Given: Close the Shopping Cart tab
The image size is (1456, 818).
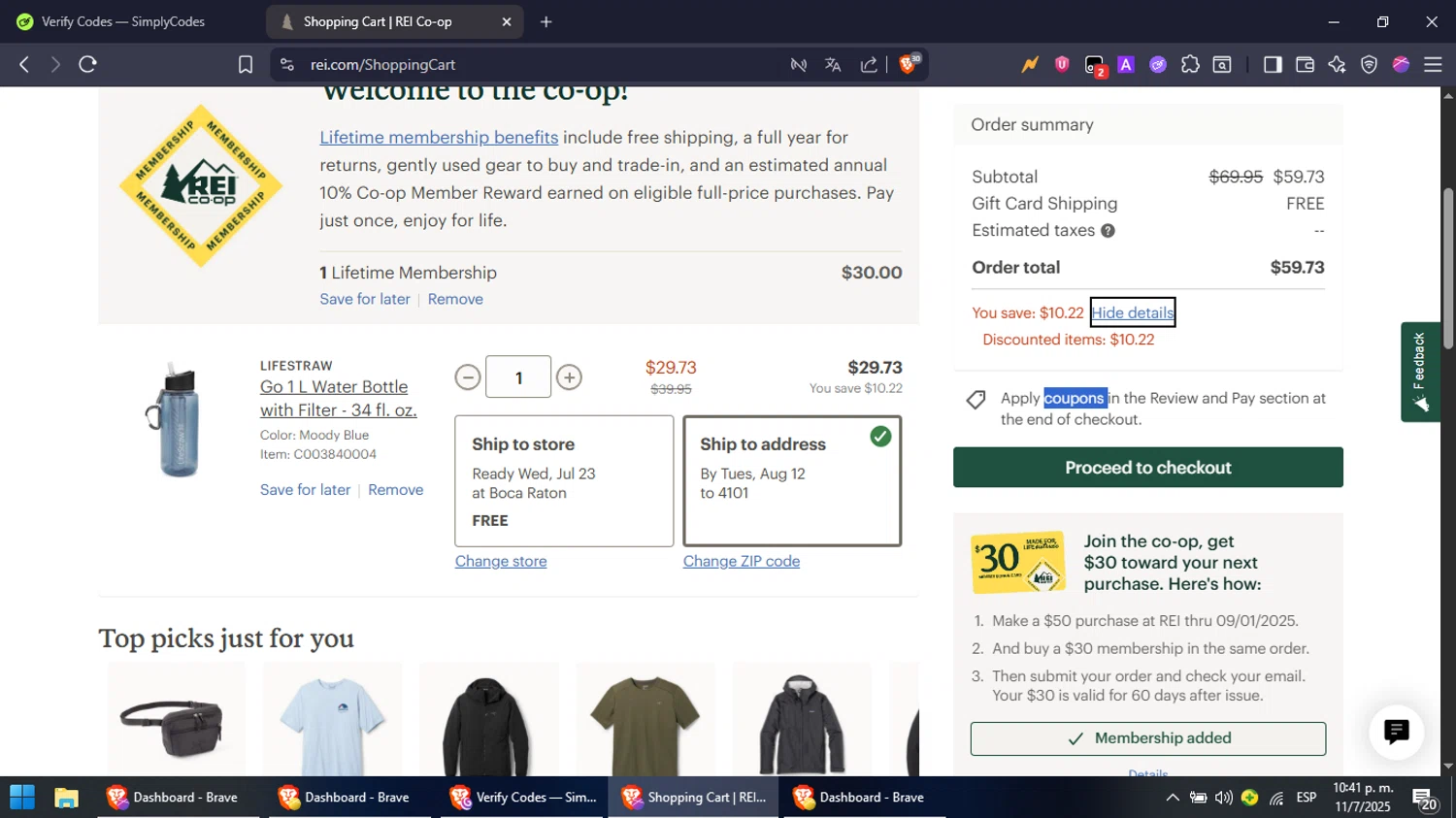Looking at the screenshot, I should click(506, 21).
